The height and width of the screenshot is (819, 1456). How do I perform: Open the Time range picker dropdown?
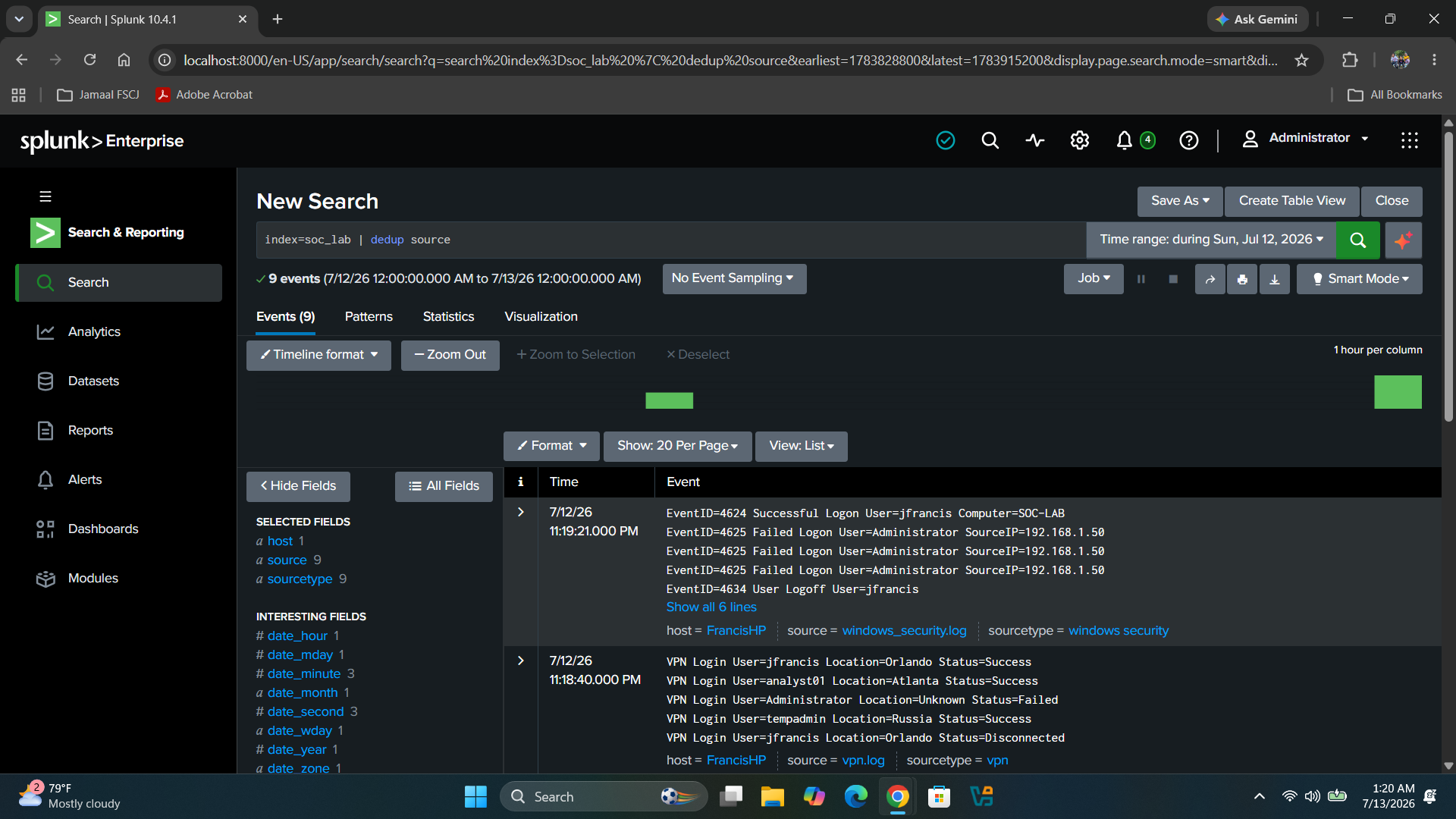1211,240
